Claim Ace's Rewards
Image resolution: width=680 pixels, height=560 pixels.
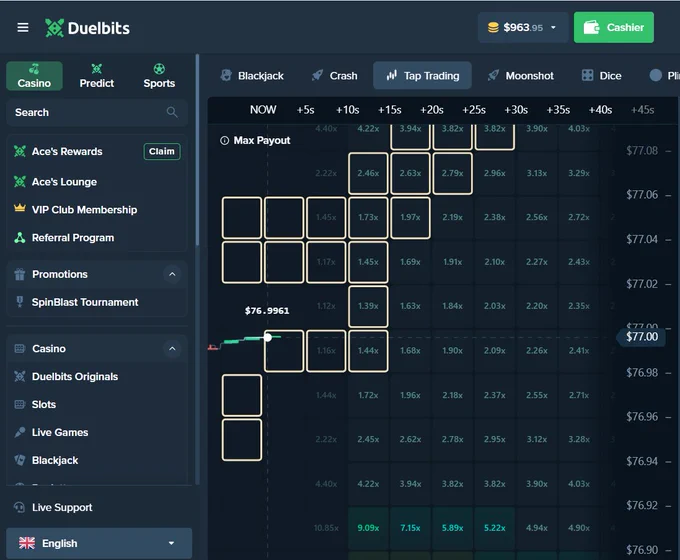[x=162, y=151]
